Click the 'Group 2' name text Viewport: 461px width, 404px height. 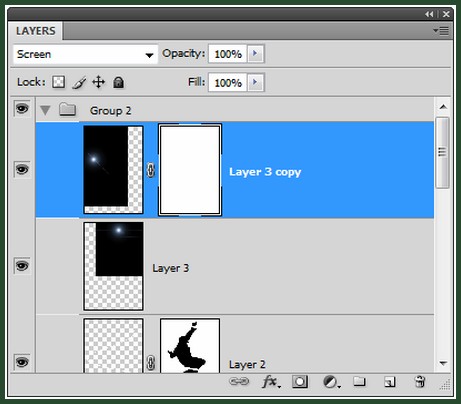[x=110, y=110]
